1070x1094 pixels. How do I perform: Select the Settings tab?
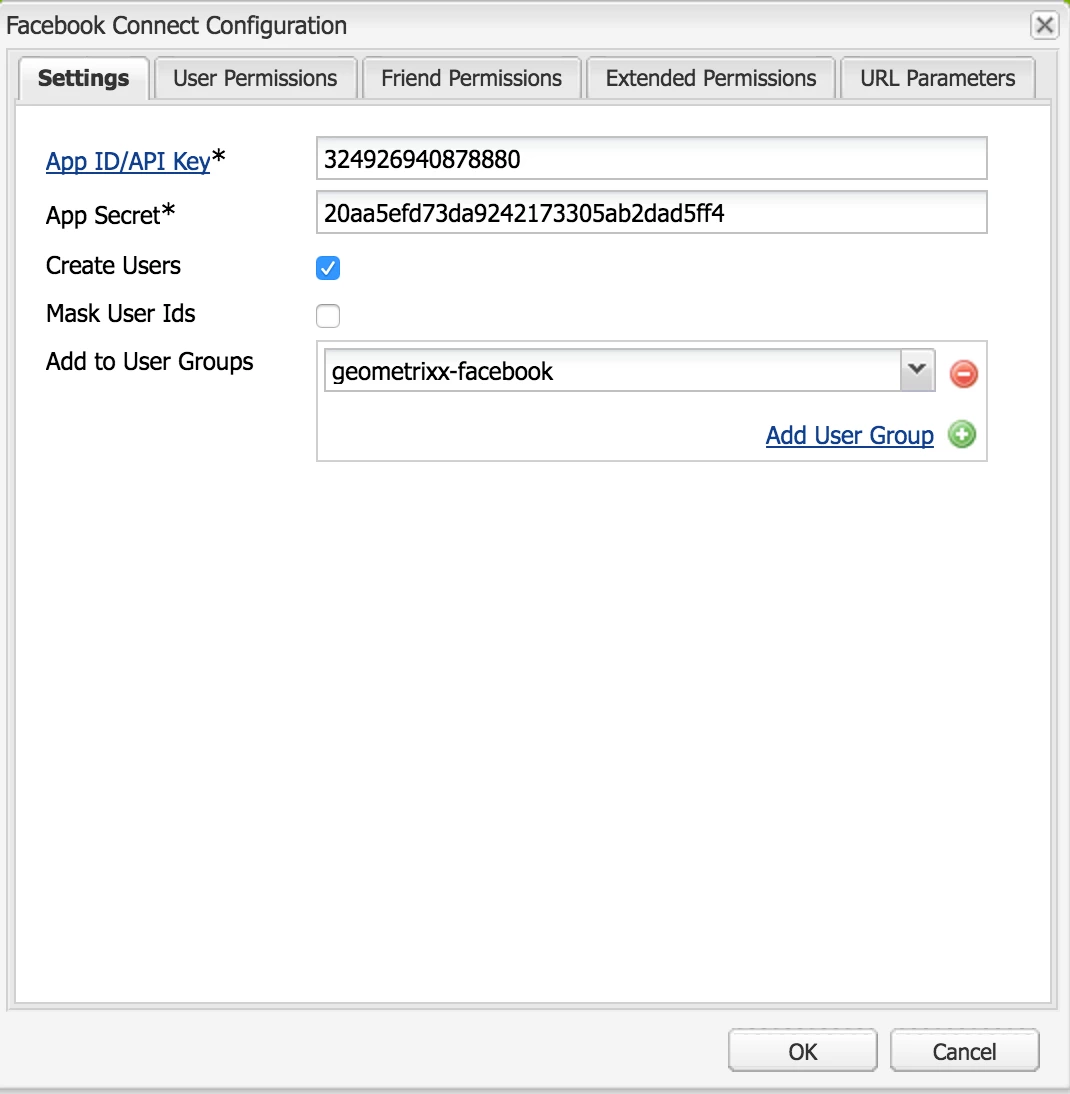pyautogui.click(x=84, y=78)
